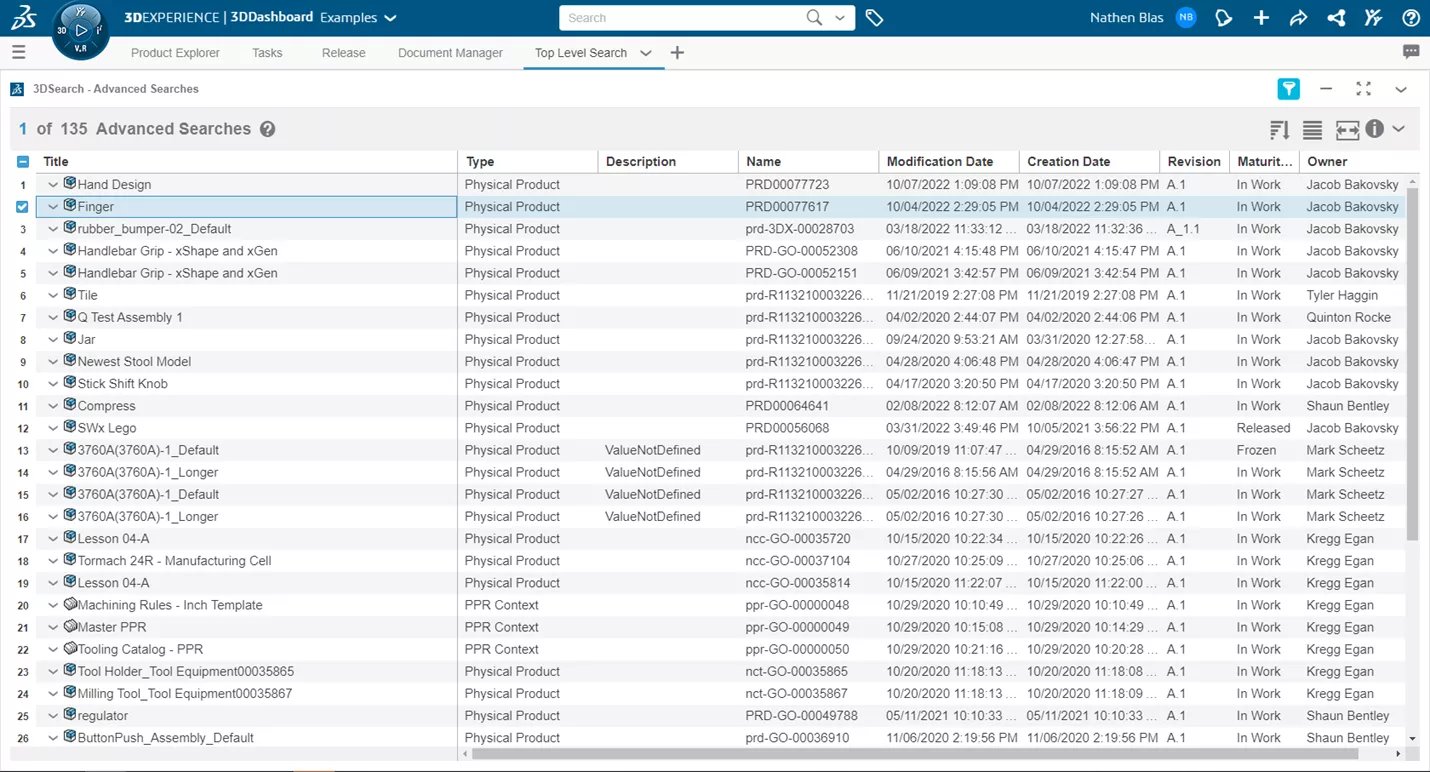Click the 3DSearch widget logo icon
Viewport: 1430px width, 772px height.
pyautogui.click(x=17, y=89)
